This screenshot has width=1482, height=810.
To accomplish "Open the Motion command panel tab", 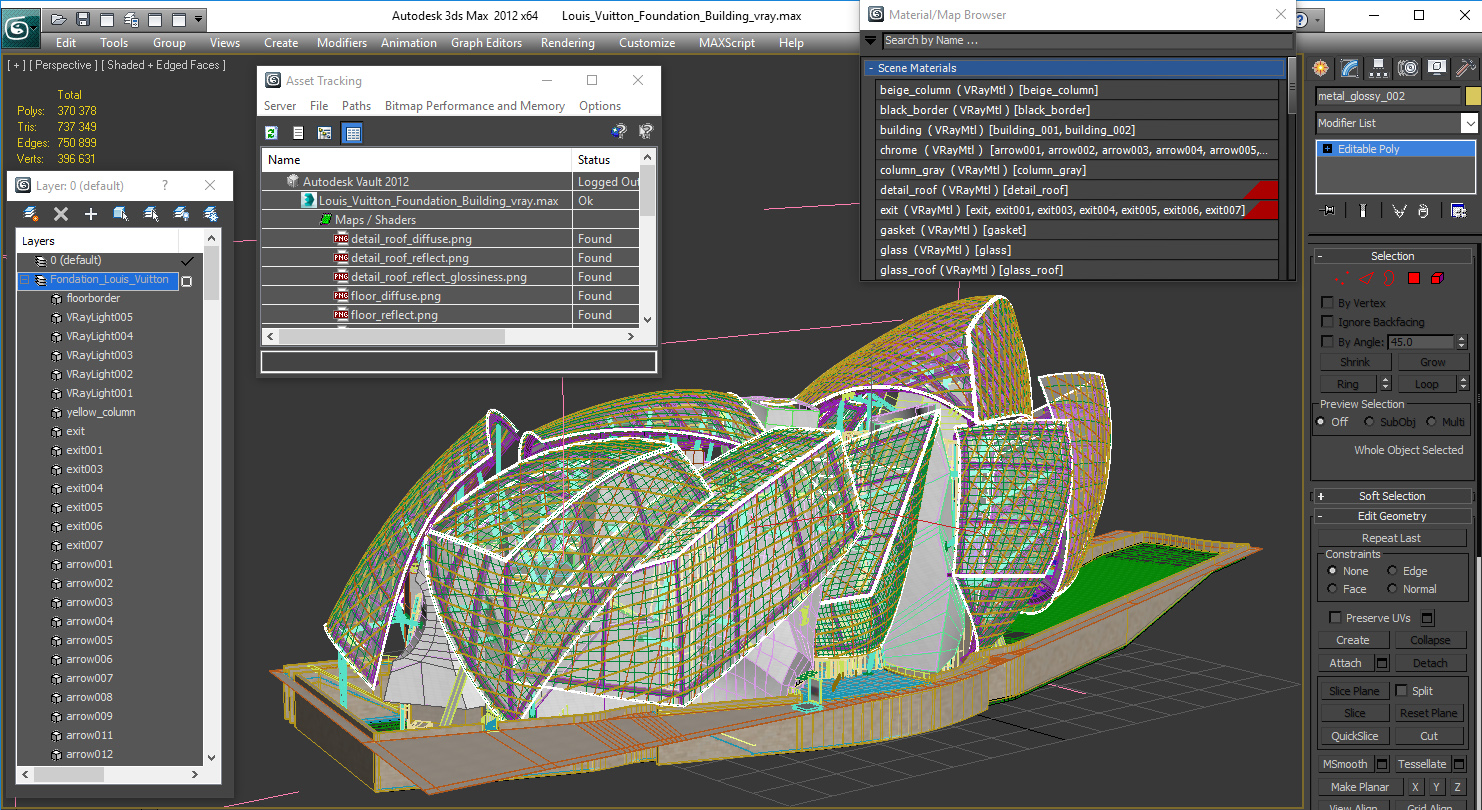I will tap(1408, 68).
